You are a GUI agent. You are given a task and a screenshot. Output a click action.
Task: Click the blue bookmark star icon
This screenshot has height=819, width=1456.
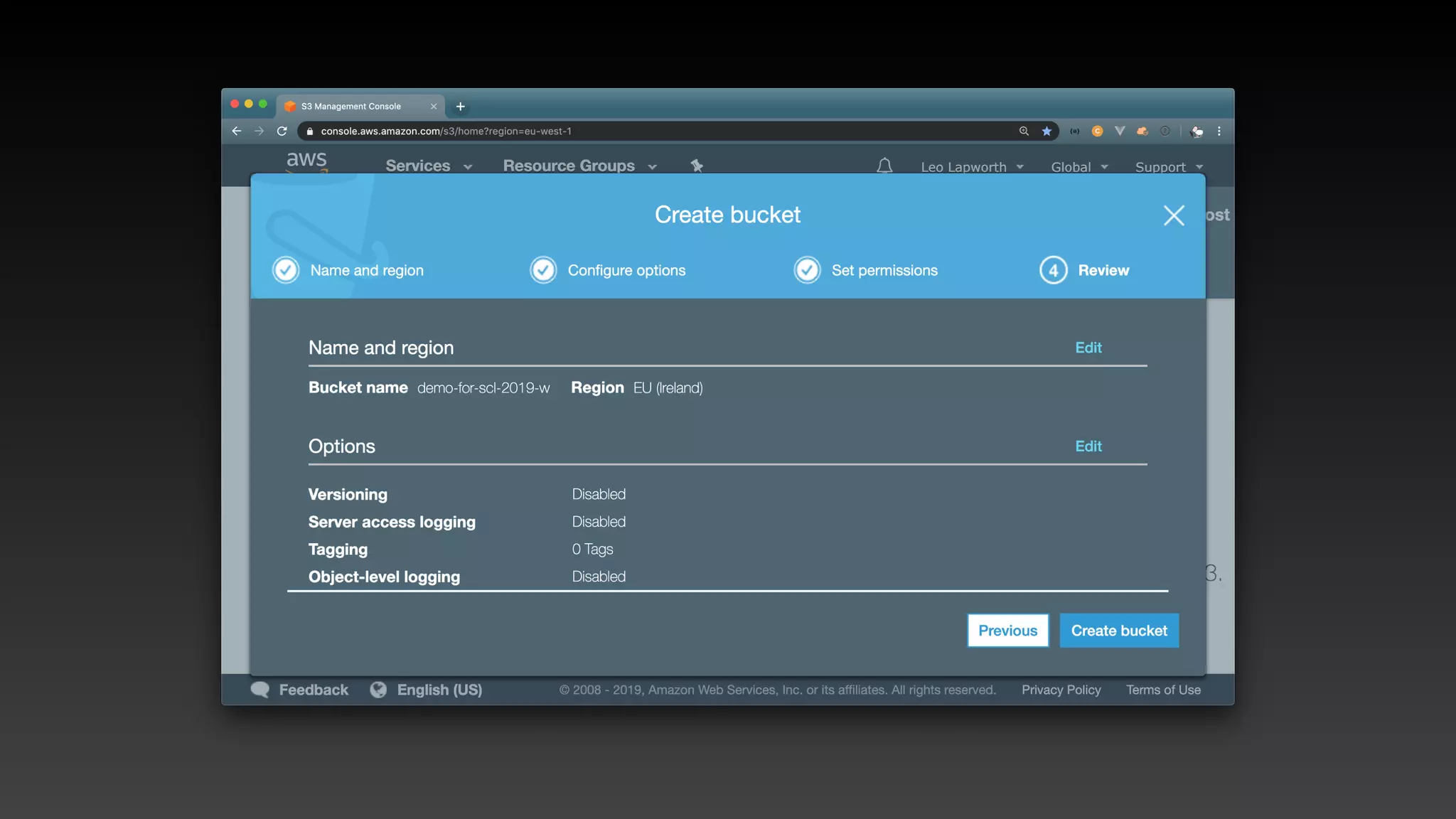click(1046, 132)
